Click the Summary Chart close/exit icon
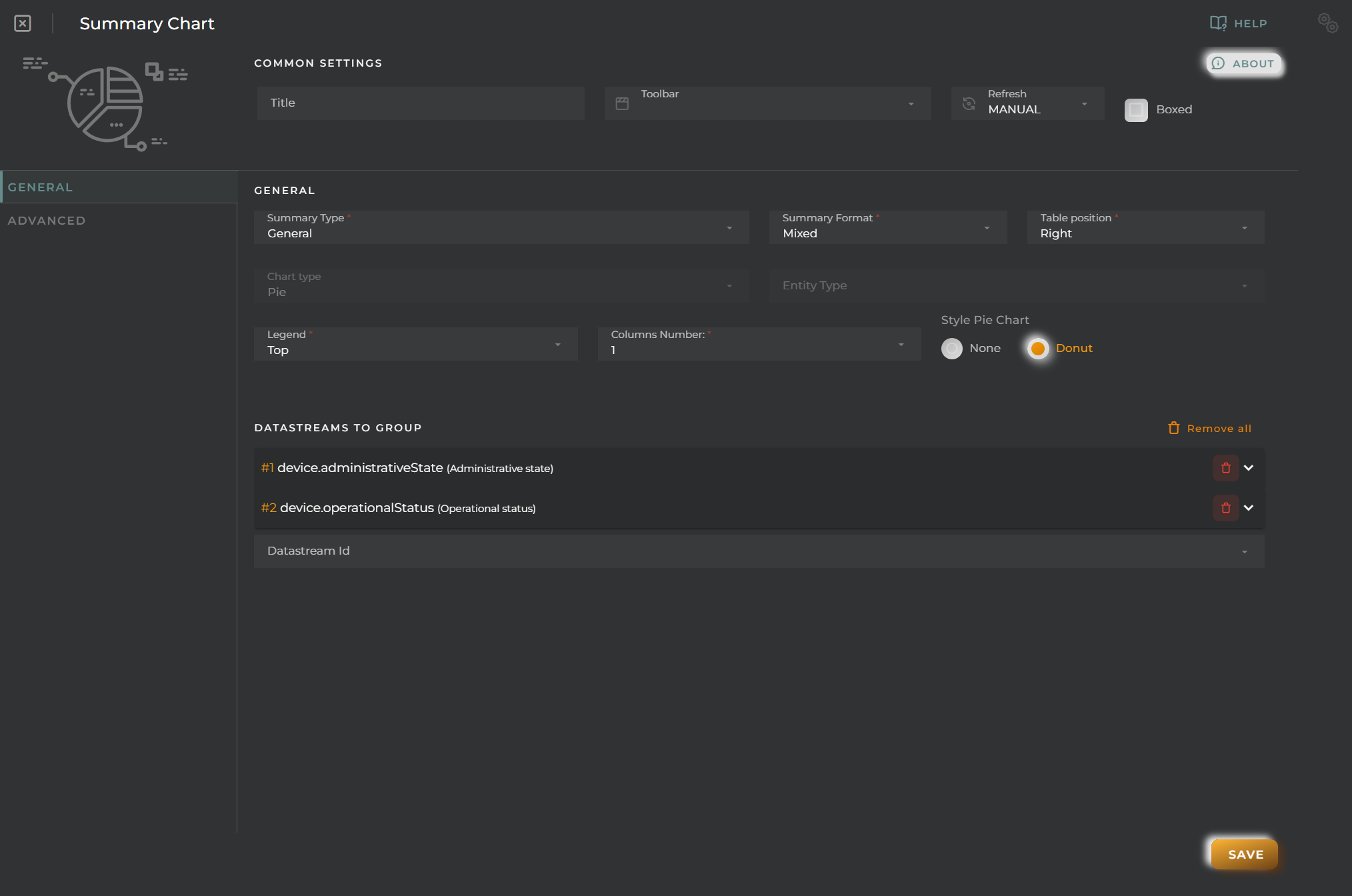The width and height of the screenshot is (1352, 896). 22,21
